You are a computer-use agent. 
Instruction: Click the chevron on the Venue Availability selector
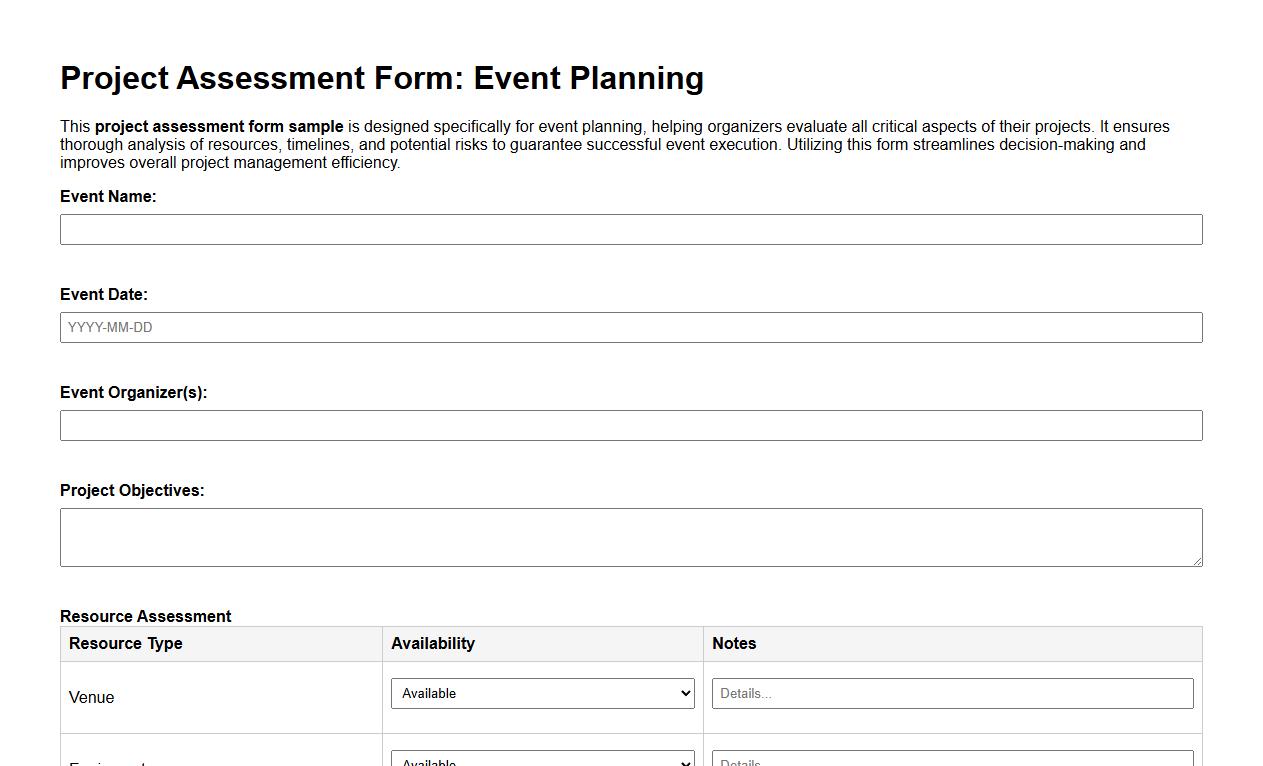click(x=684, y=693)
